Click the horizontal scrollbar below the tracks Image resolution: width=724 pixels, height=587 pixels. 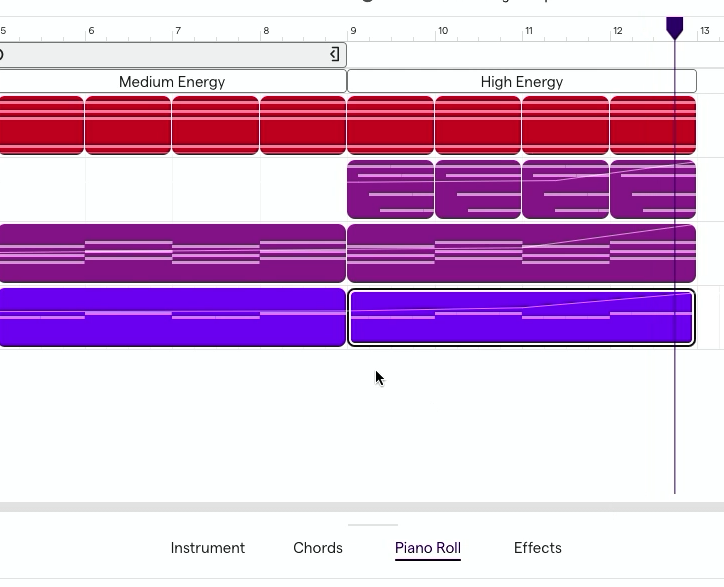coord(362,507)
